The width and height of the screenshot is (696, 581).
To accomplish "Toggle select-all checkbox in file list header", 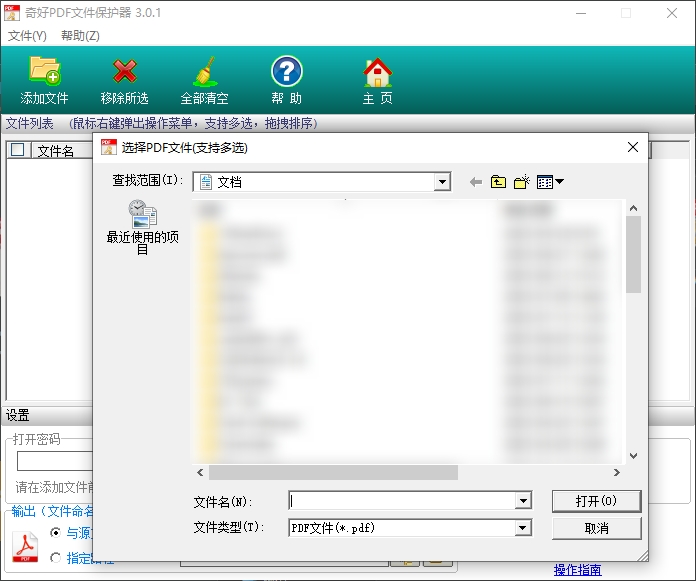I will click(x=18, y=150).
